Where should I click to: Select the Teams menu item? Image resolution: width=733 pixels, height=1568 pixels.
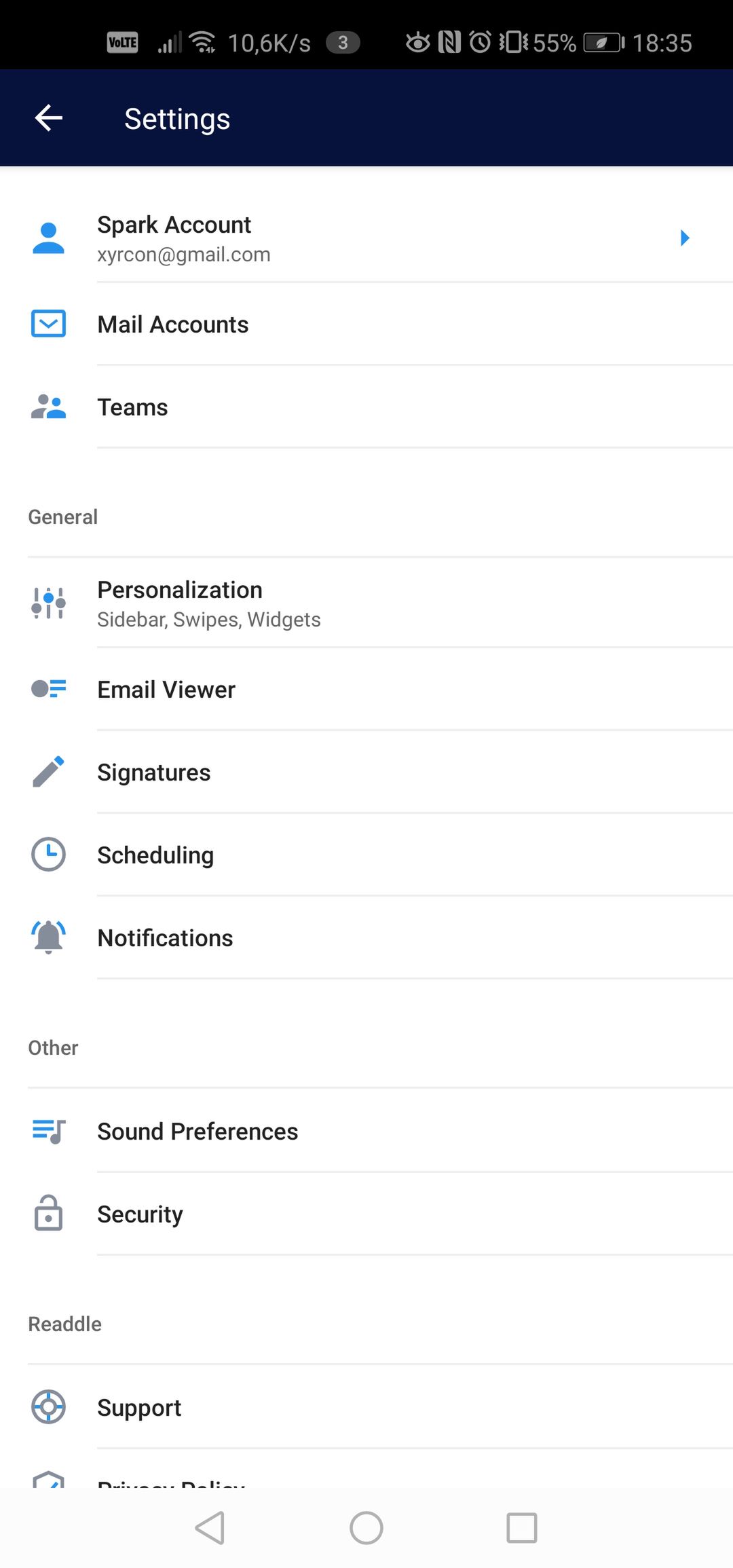[x=366, y=407]
